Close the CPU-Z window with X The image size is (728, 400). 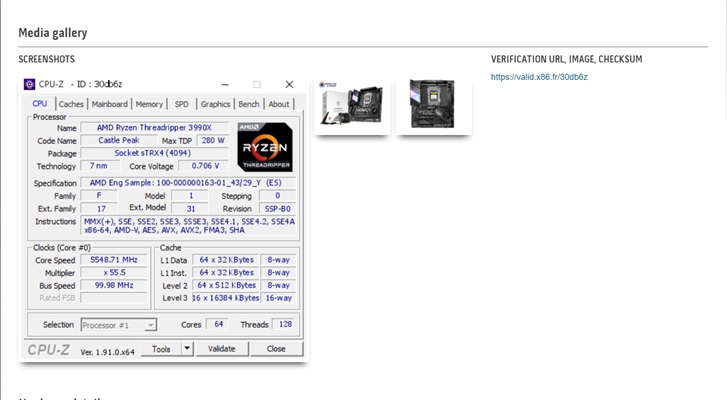coord(289,85)
